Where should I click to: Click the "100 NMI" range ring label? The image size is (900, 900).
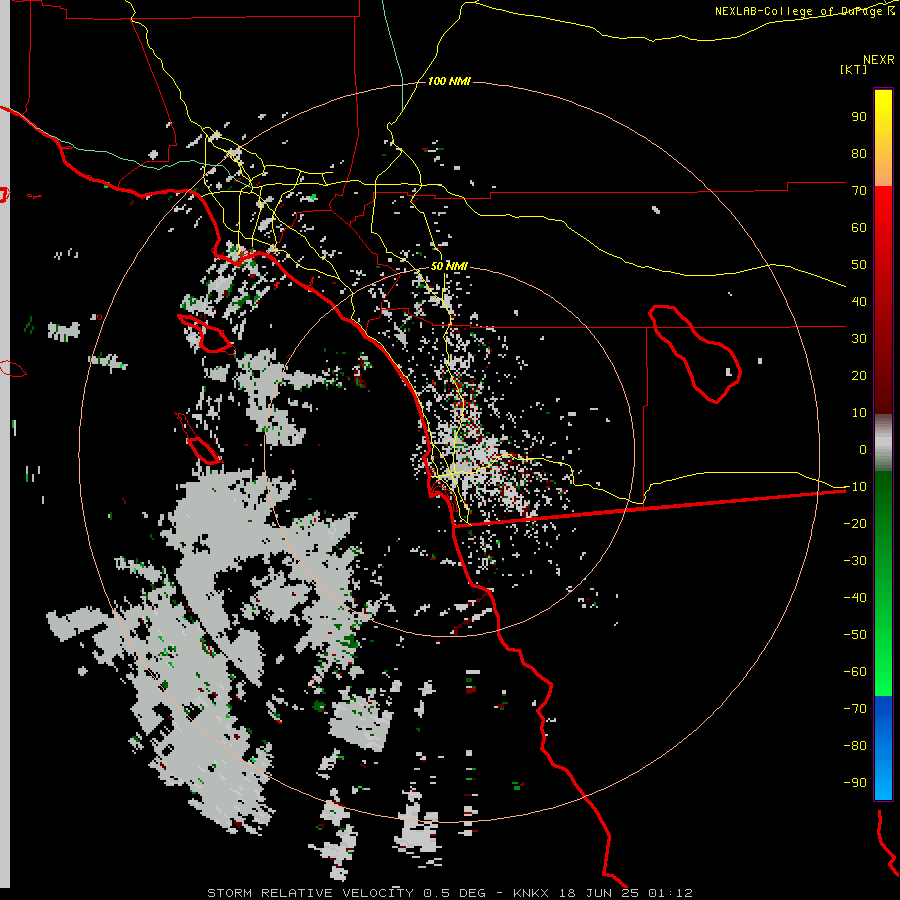[449, 81]
